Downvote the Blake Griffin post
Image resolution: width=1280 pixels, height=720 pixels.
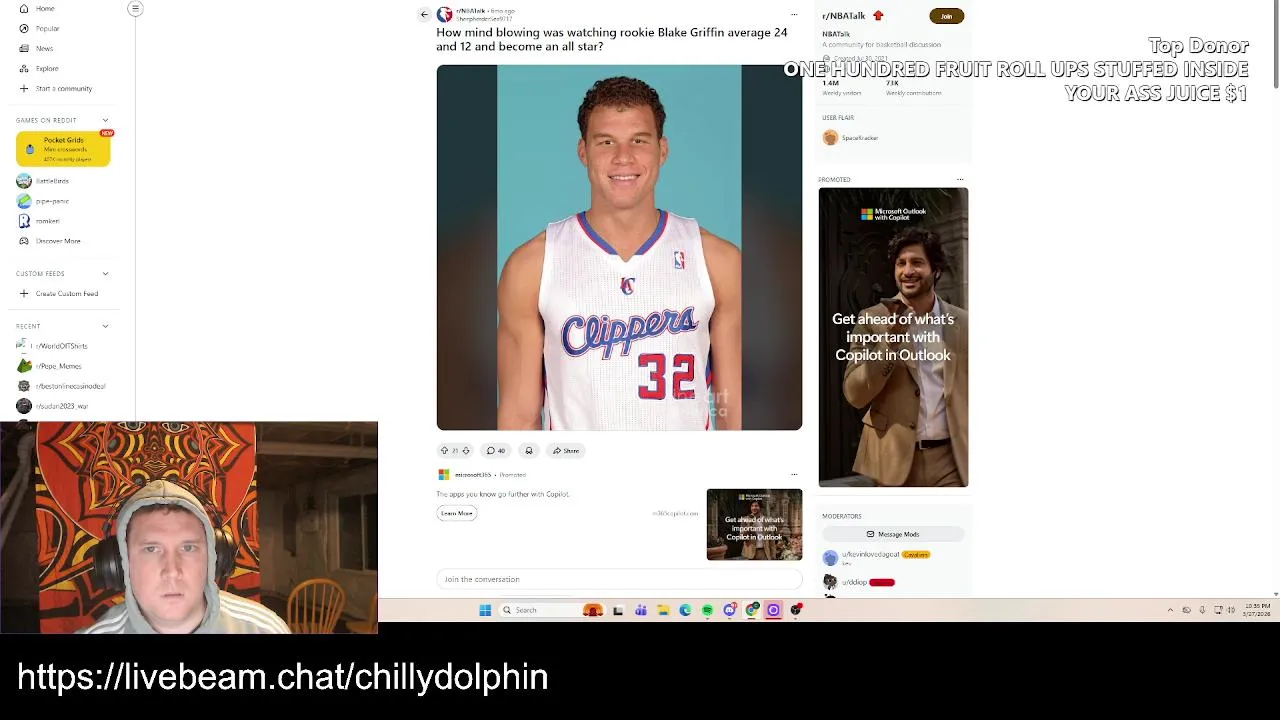click(x=466, y=451)
